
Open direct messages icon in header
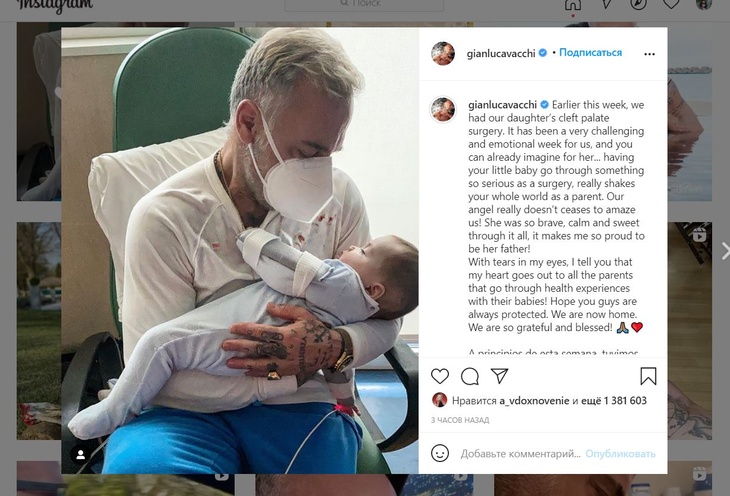[x=606, y=4]
